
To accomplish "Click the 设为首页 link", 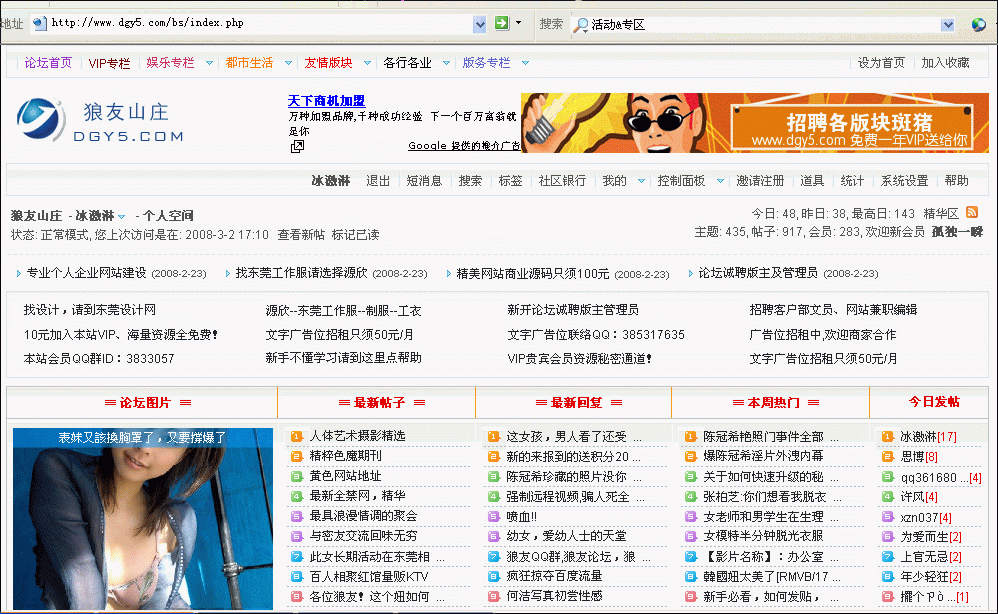I will pos(881,63).
